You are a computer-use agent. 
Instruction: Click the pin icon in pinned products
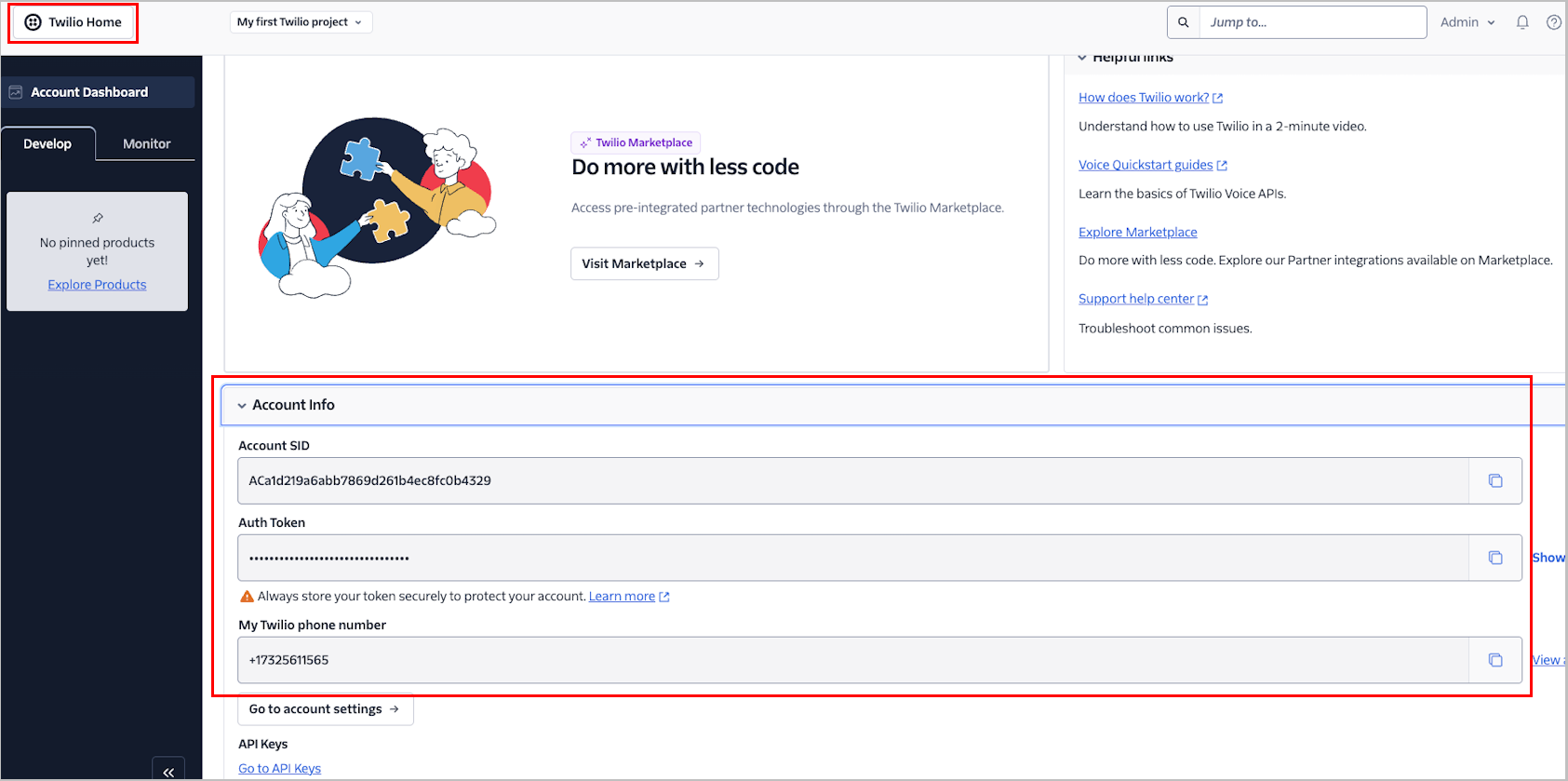(x=98, y=218)
